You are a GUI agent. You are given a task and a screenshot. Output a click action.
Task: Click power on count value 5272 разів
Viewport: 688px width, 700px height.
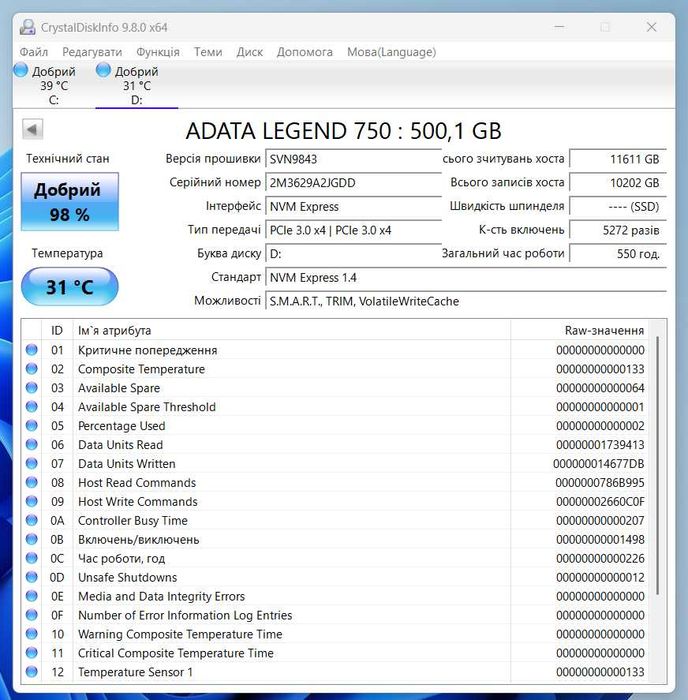click(x=618, y=230)
